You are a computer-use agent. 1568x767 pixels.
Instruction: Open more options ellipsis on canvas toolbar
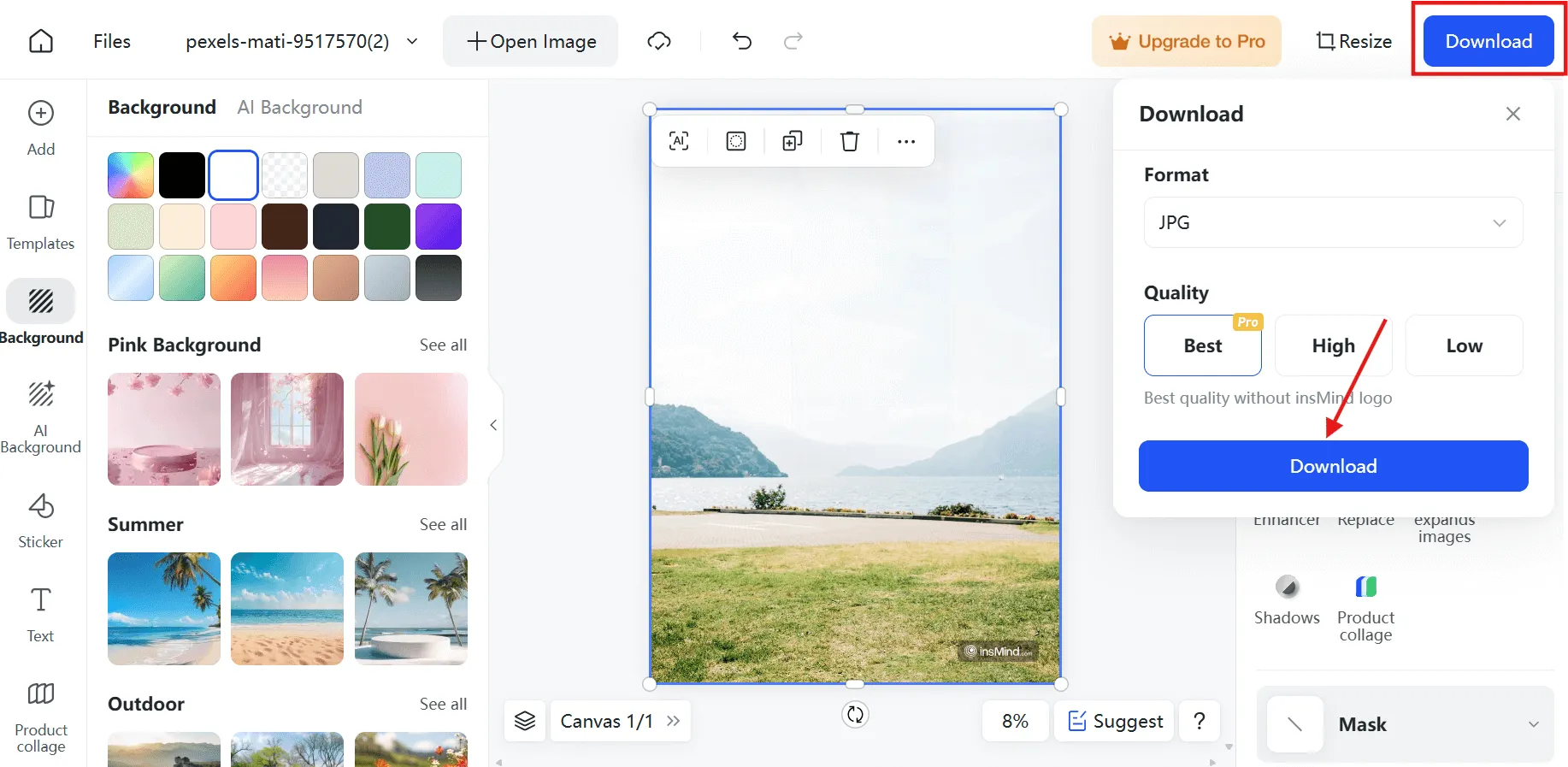[x=906, y=141]
